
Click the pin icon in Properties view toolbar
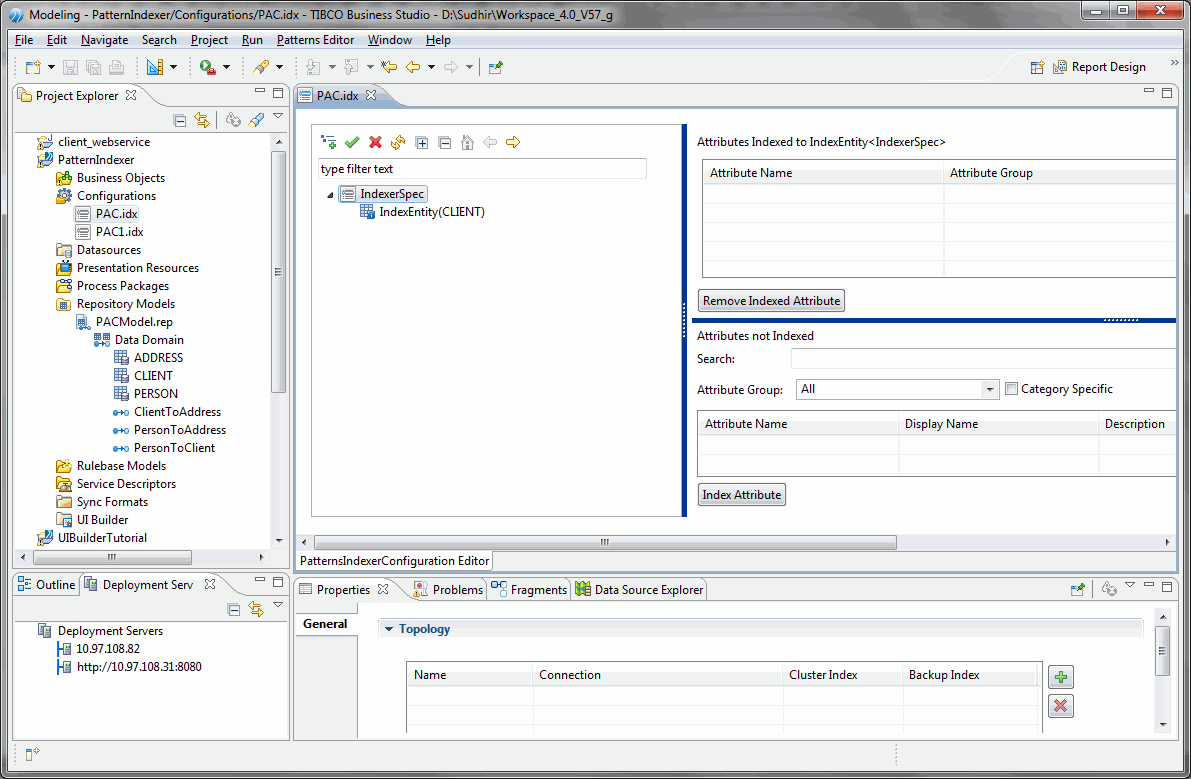coord(1077,589)
